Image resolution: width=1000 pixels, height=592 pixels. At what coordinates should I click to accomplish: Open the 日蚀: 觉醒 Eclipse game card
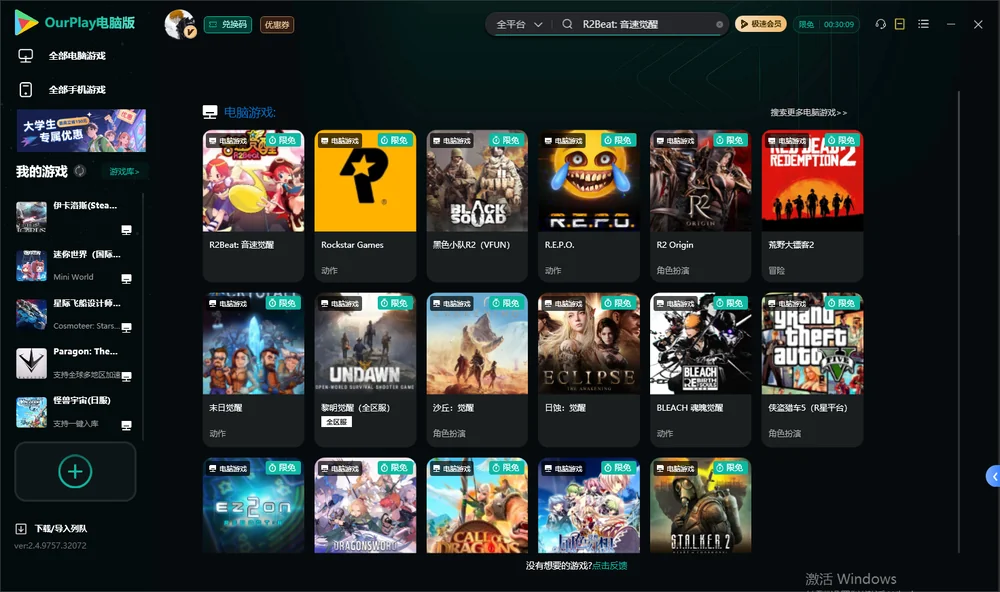[x=589, y=369]
